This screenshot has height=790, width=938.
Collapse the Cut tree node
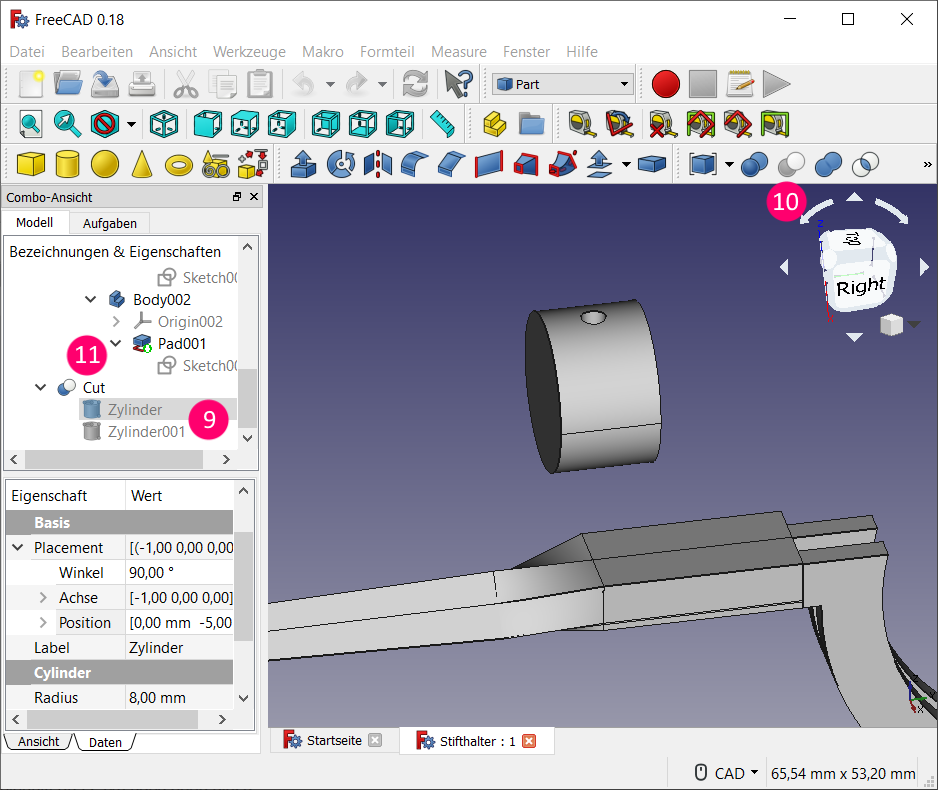41,388
